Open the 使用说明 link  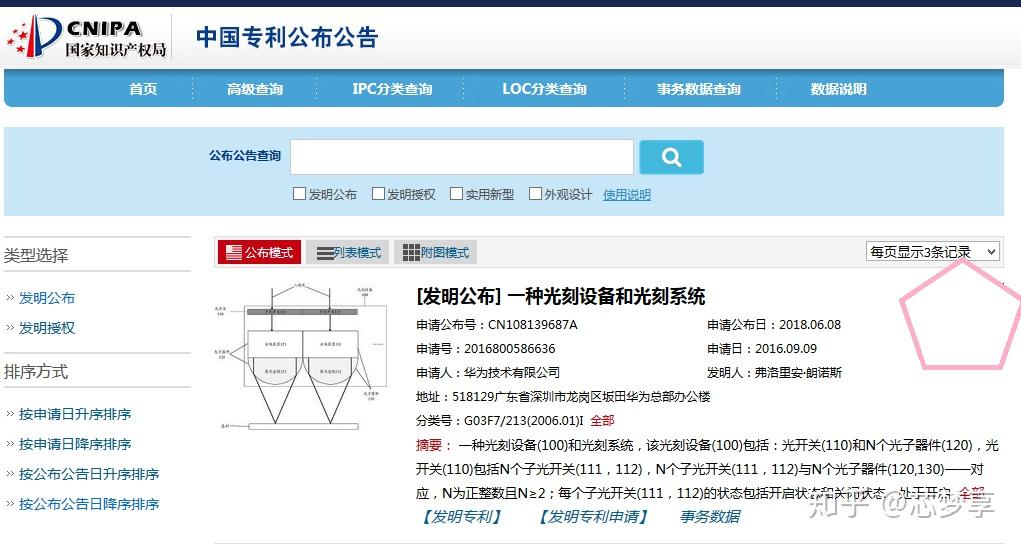pos(626,195)
